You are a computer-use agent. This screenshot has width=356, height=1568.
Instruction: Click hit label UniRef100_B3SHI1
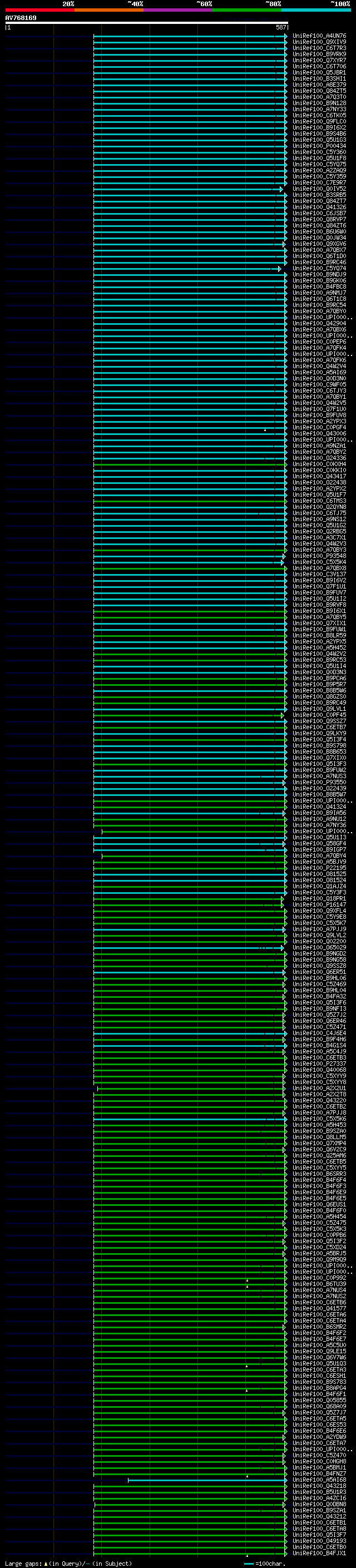319,78
